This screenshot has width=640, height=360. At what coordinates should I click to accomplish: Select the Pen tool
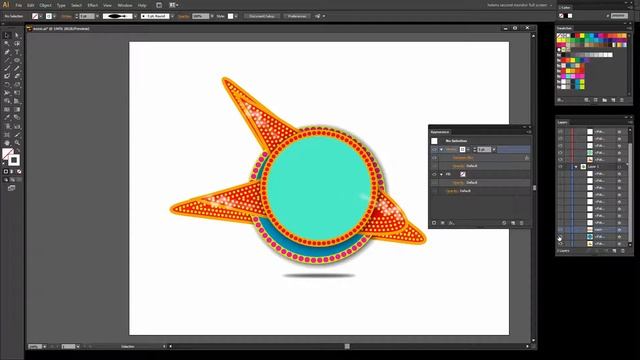pyautogui.click(x=7, y=52)
